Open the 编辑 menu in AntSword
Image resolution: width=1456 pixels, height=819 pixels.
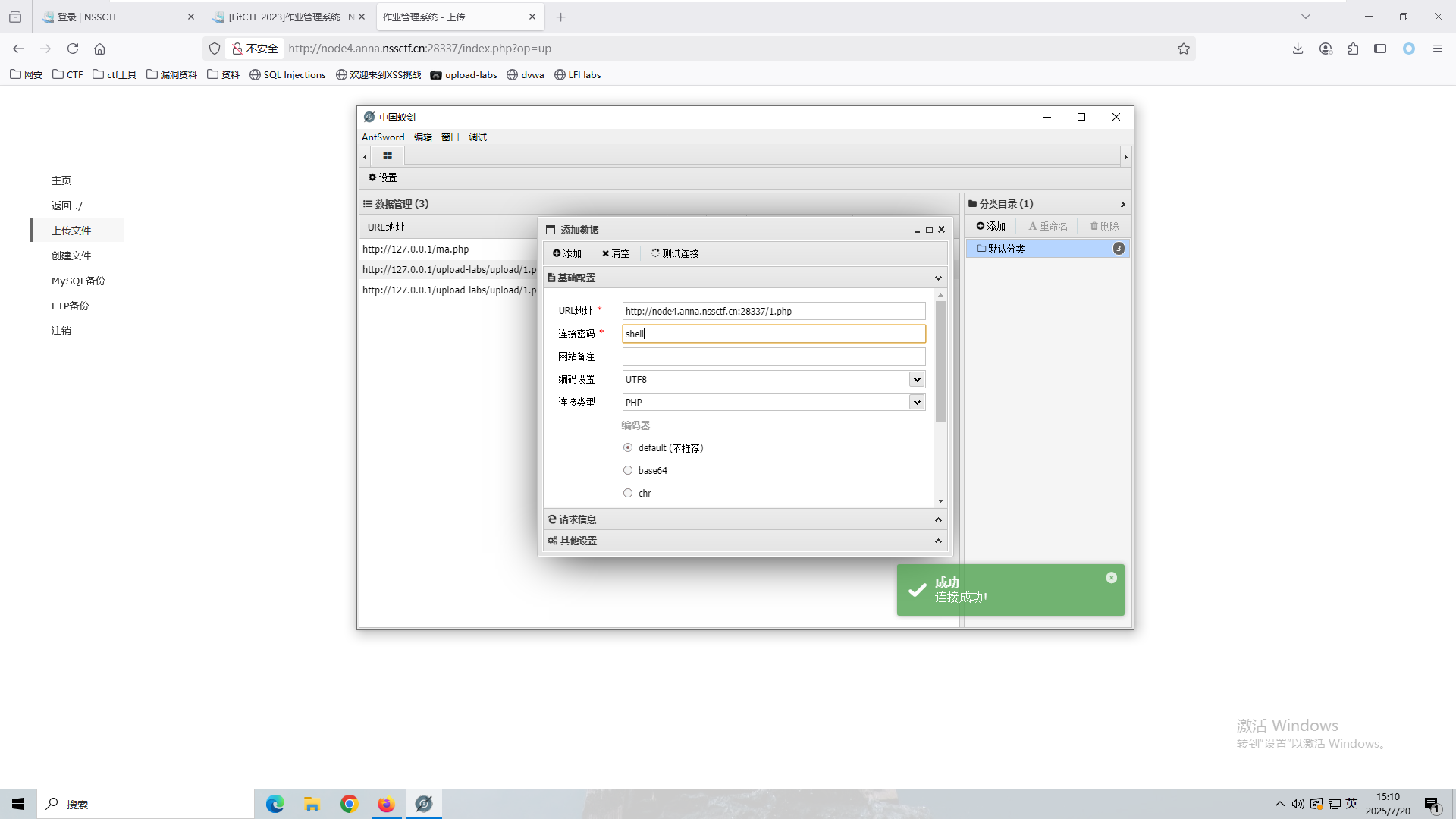[x=423, y=137]
